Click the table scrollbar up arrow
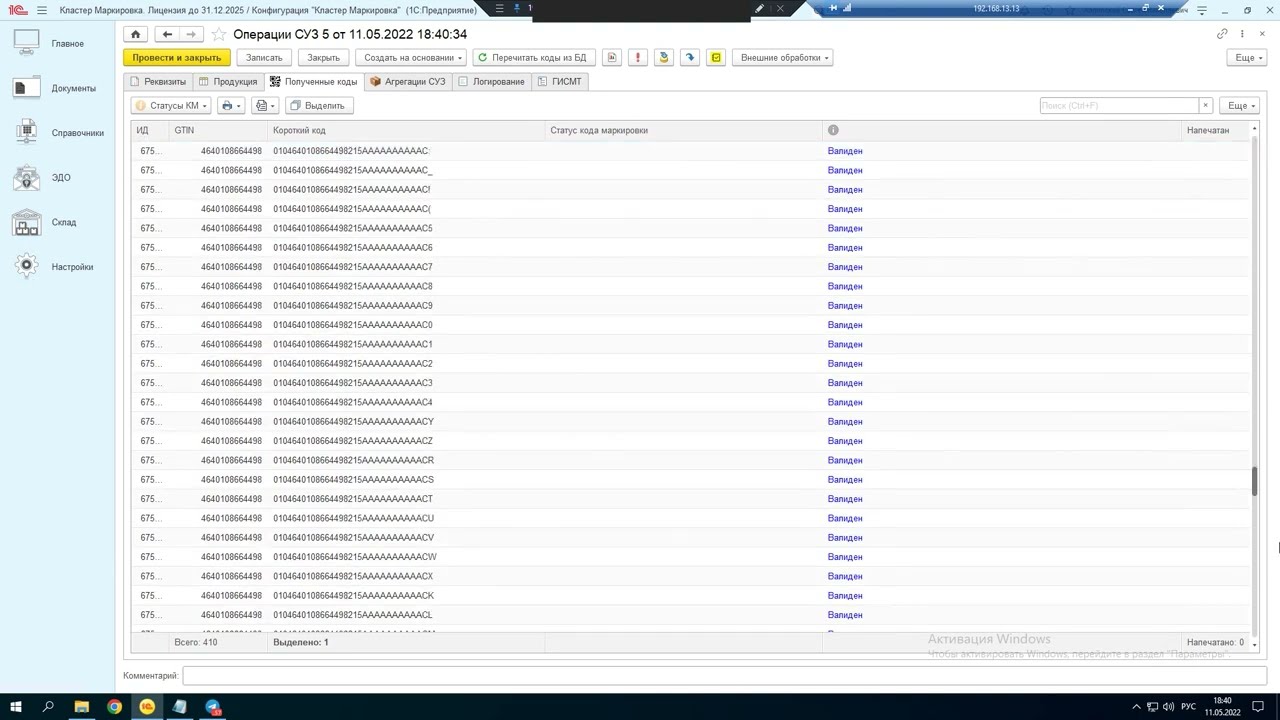Screen dimensions: 1280x720 1254,130
